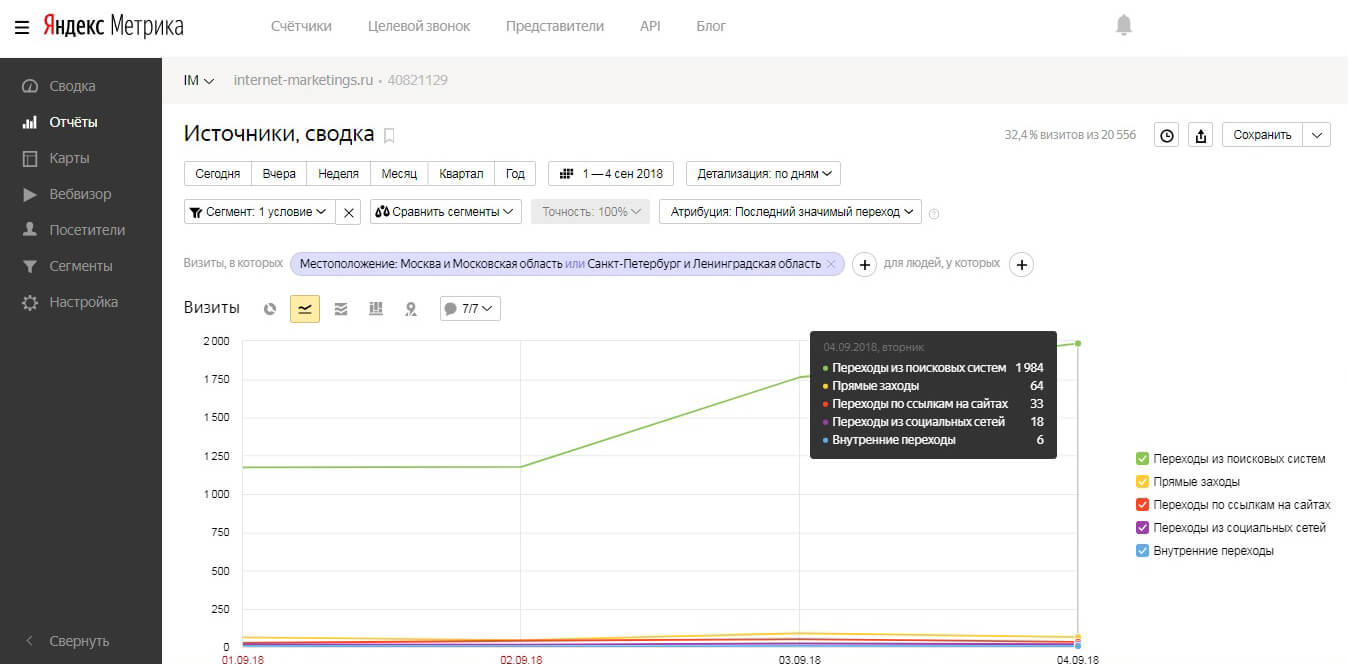Select the pie chart view icon
This screenshot has width=1348, height=664.
point(270,309)
